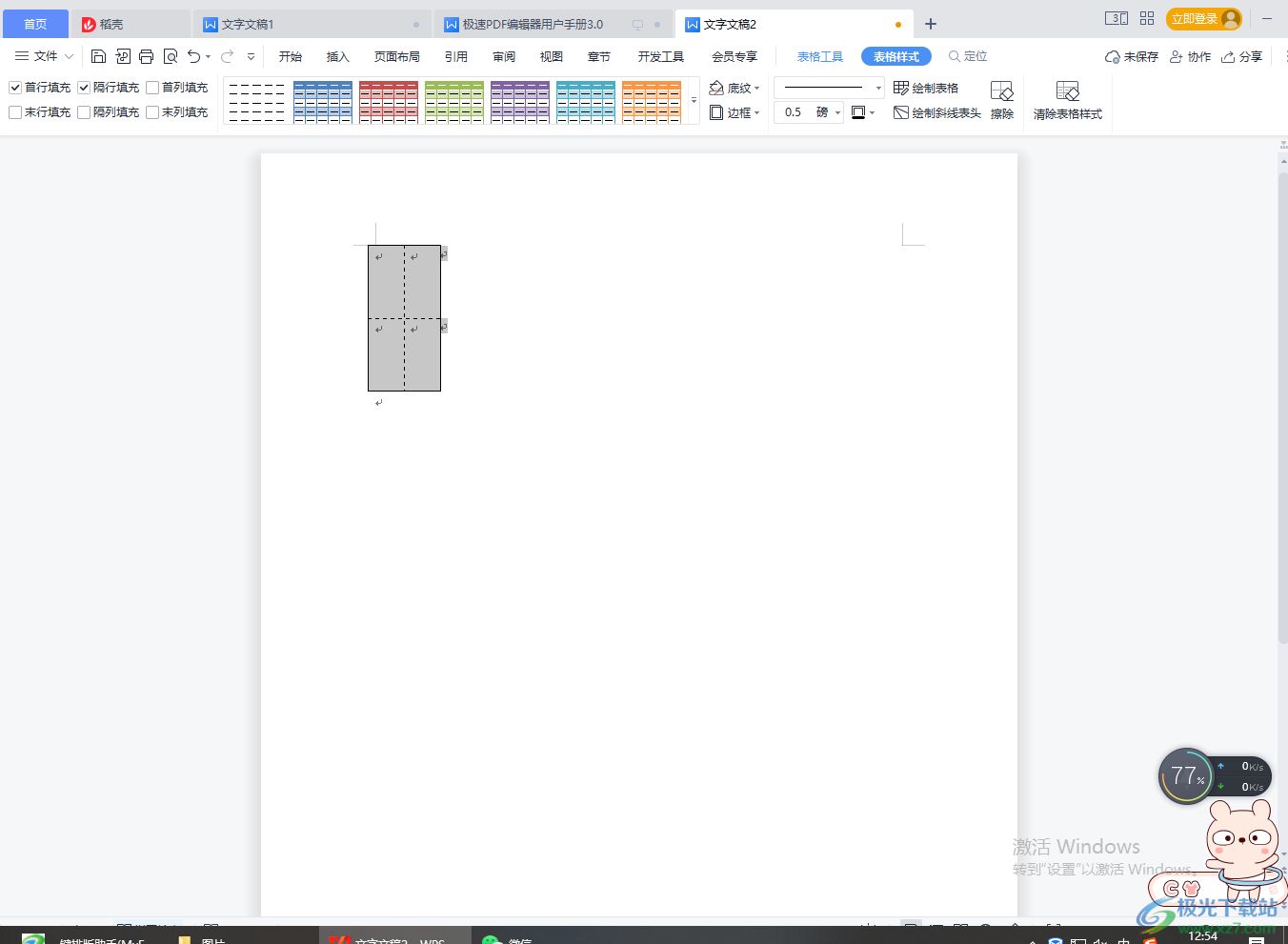This screenshot has height=944, width=1288.
Task: Open the Chapter tab (章节)
Action: (x=599, y=57)
